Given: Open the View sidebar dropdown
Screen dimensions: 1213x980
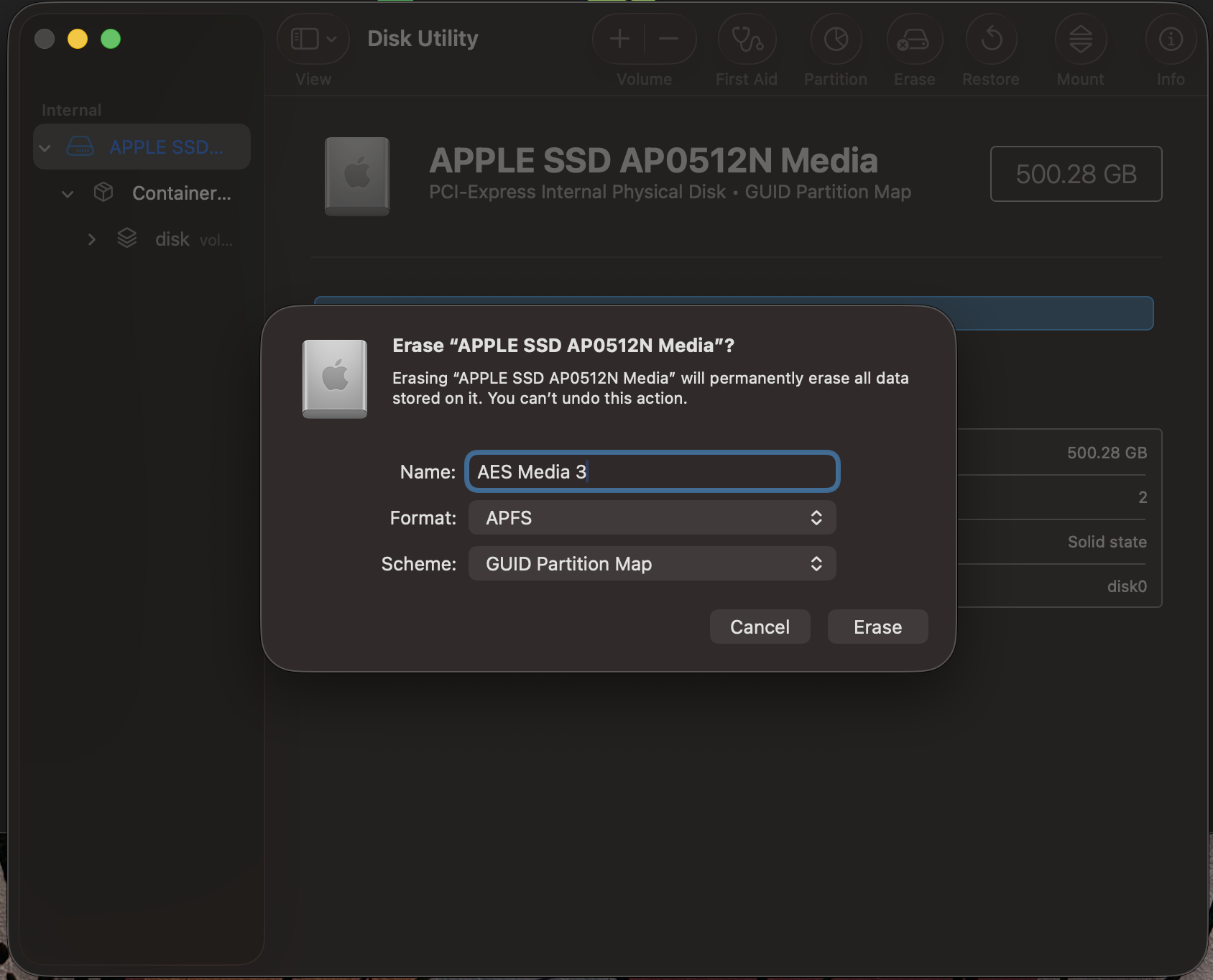Looking at the screenshot, I should 313,40.
